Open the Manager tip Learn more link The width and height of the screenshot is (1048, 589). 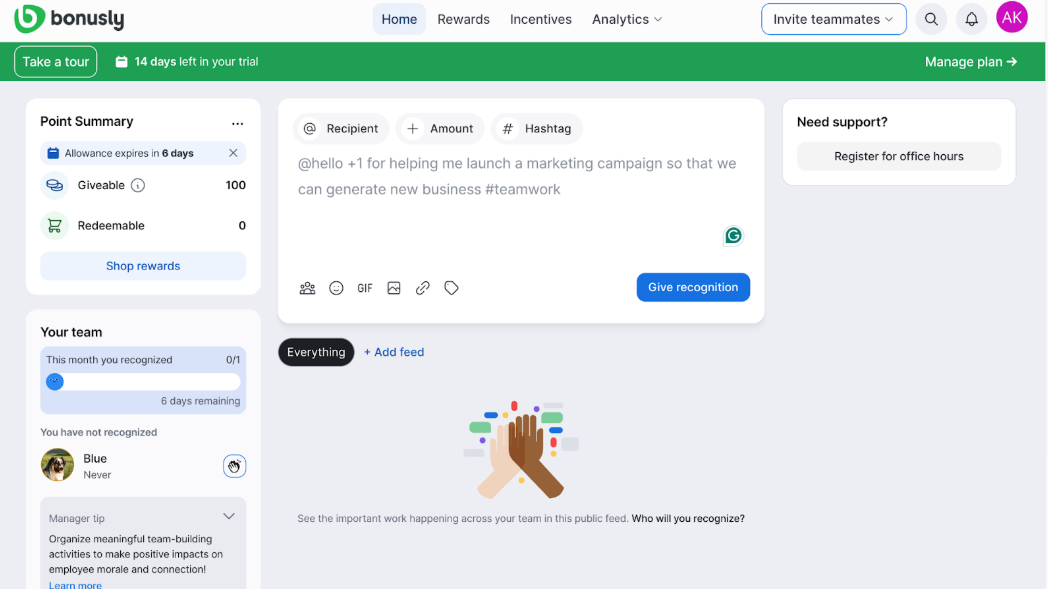point(76,584)
